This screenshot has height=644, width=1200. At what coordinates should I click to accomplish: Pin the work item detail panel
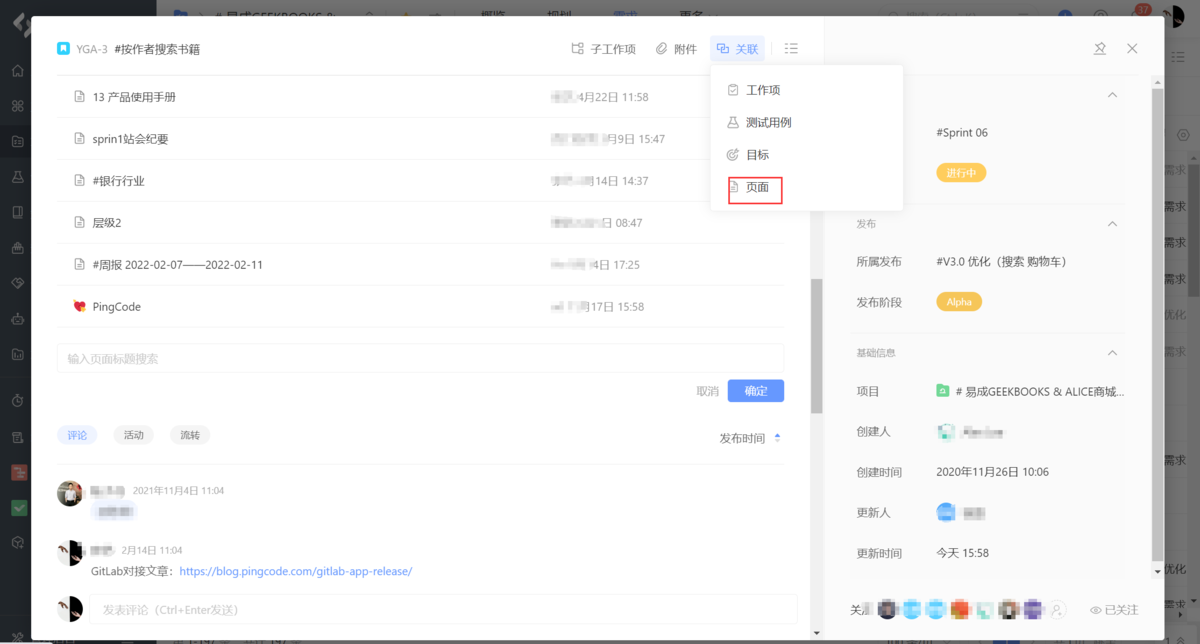1100,48
